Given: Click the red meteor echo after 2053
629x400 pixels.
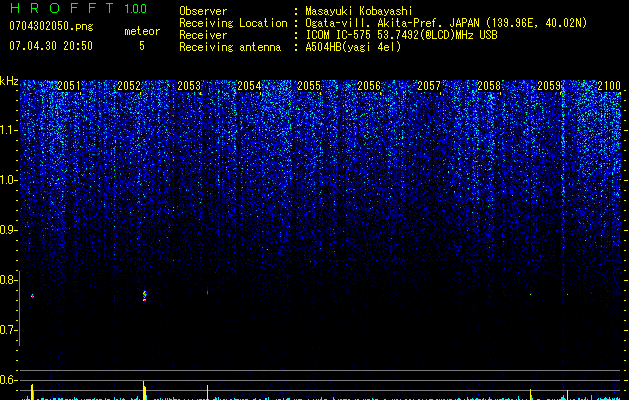Looking at the screenshot, I should click(207, 292).
